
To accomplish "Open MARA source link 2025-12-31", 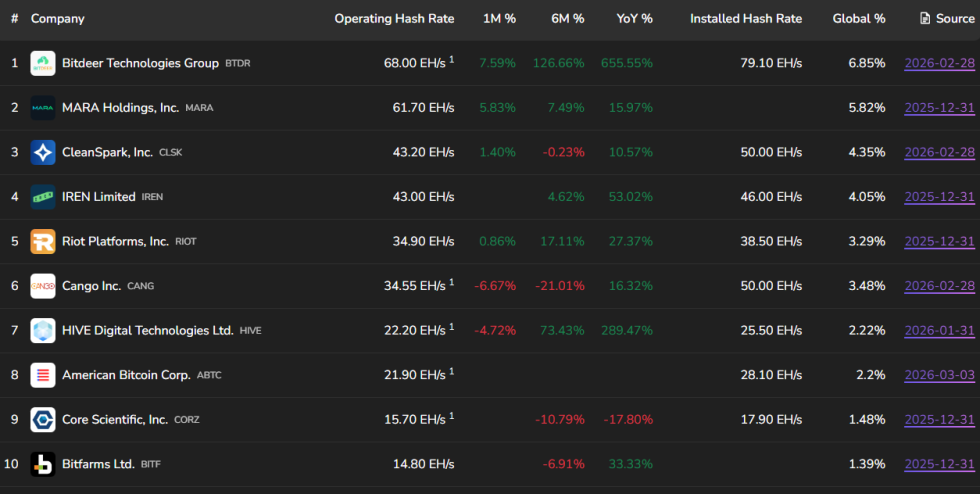I will (x=939, y=108).
